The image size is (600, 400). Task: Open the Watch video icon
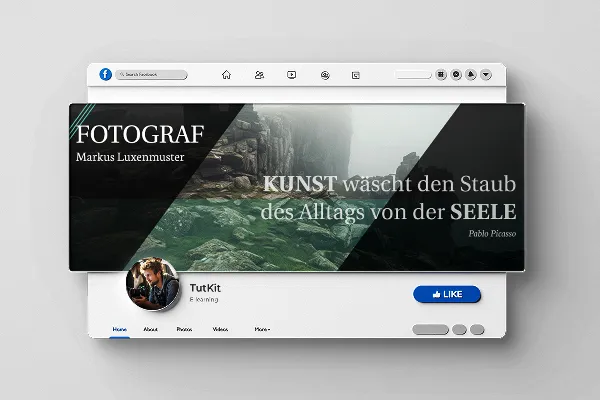(292, 75)
